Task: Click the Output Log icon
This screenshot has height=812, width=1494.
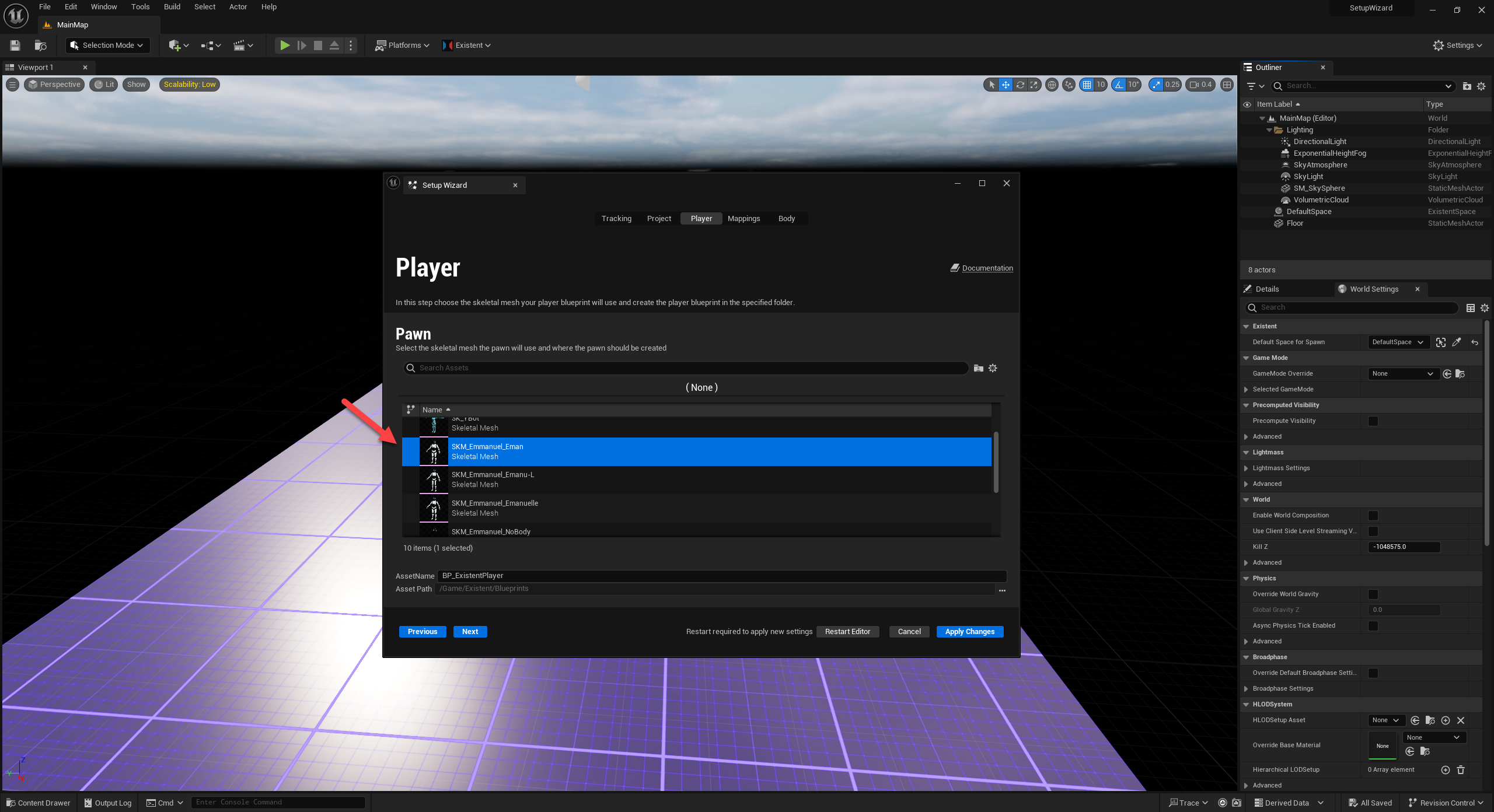Action: [x=88, y=803]
